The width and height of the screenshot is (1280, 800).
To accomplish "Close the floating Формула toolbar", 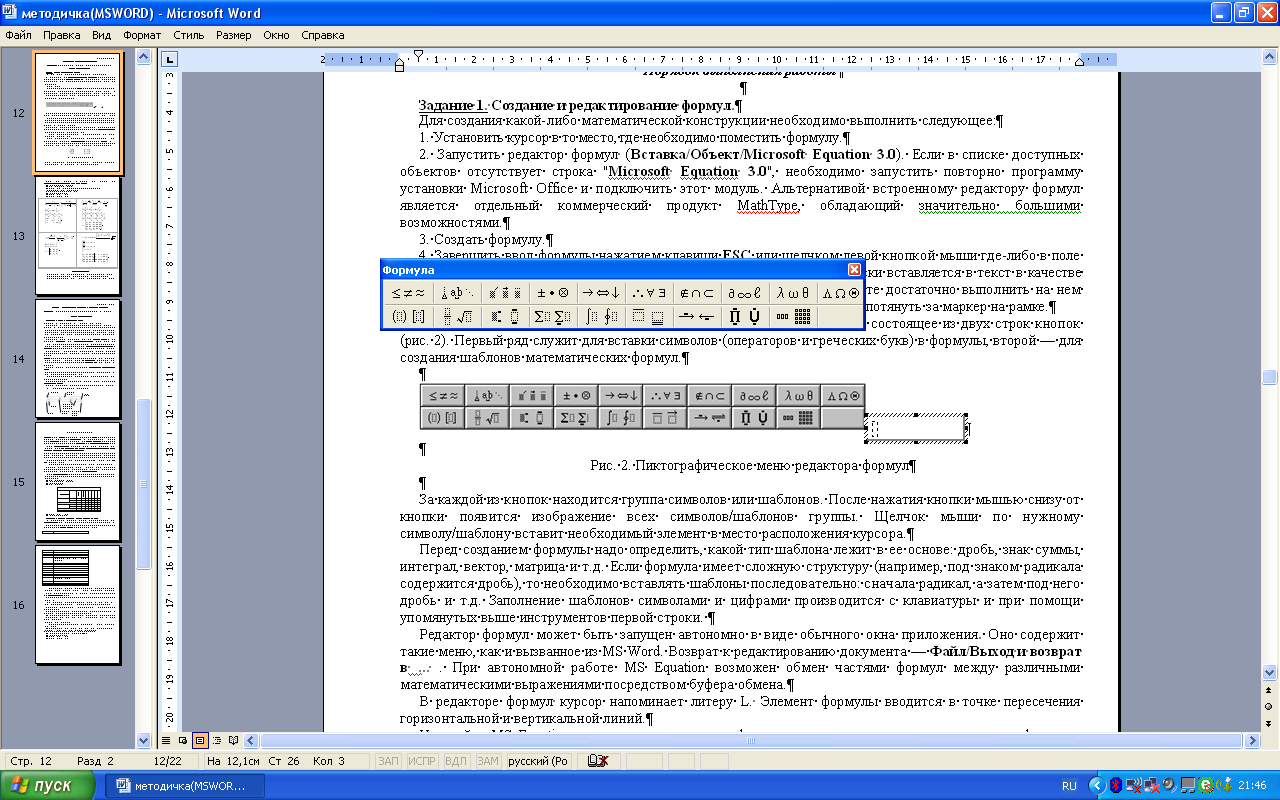I will [x=854, y=270].
